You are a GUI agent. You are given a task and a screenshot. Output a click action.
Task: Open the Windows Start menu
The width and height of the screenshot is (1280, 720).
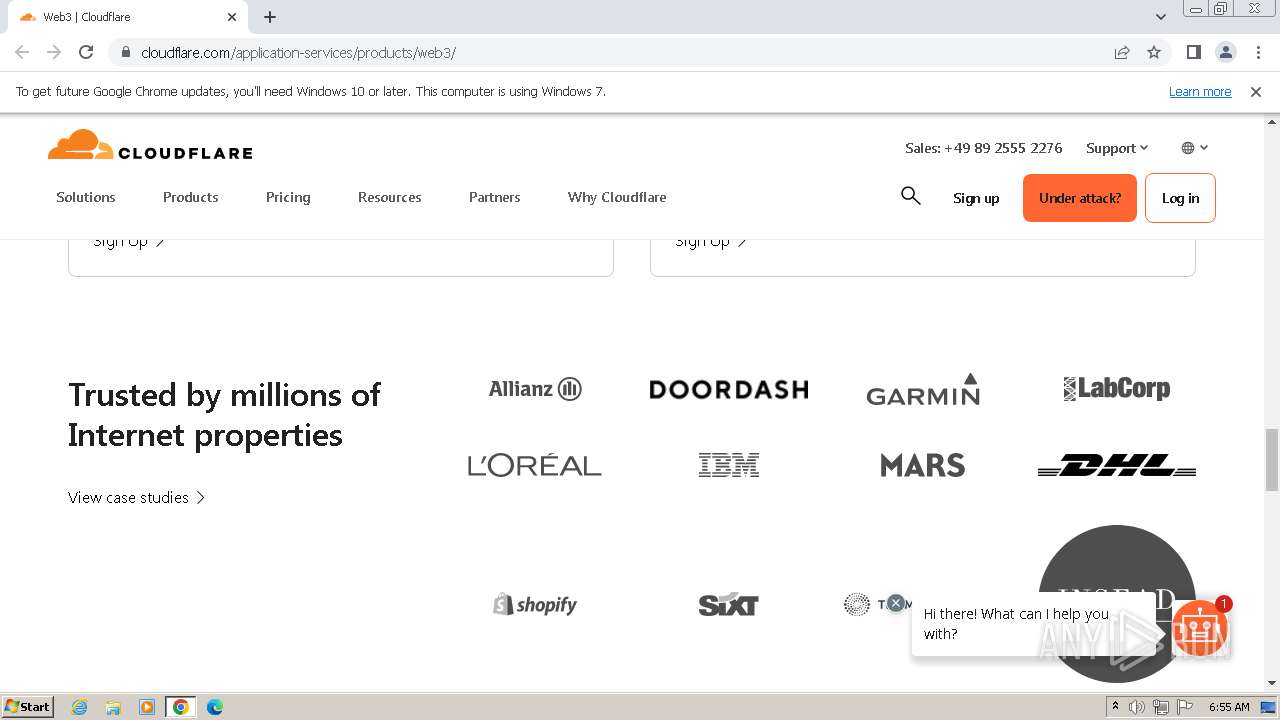click(27, 706)
